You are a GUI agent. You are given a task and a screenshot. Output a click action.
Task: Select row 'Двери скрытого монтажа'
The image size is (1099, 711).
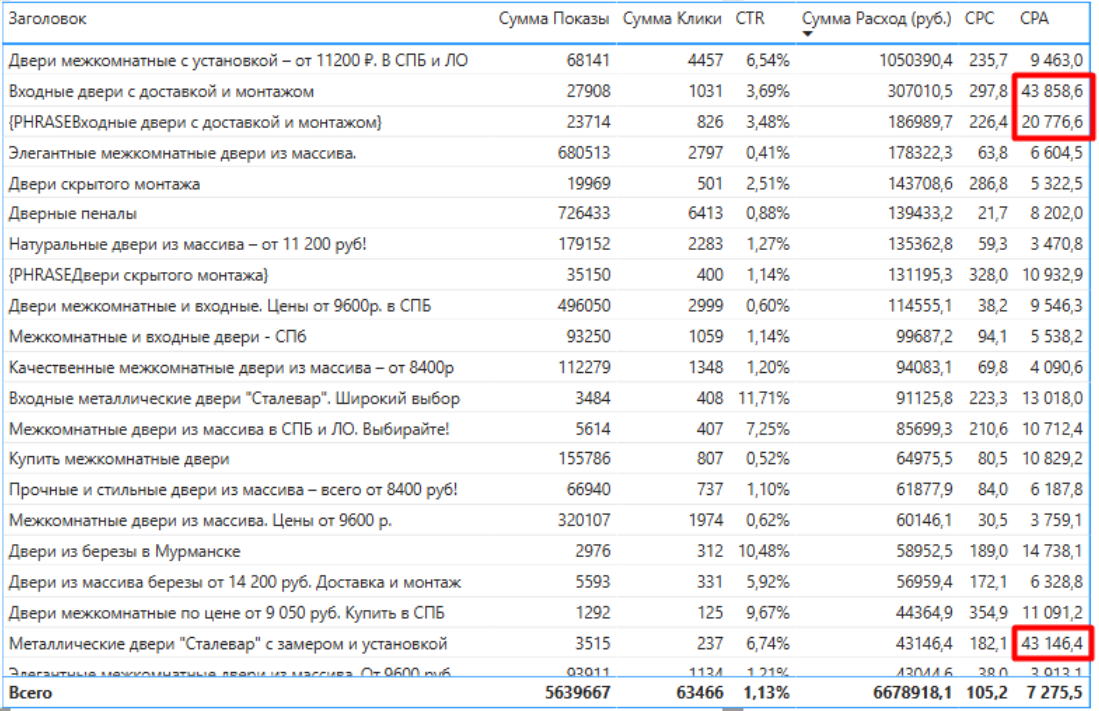(104, 184)
